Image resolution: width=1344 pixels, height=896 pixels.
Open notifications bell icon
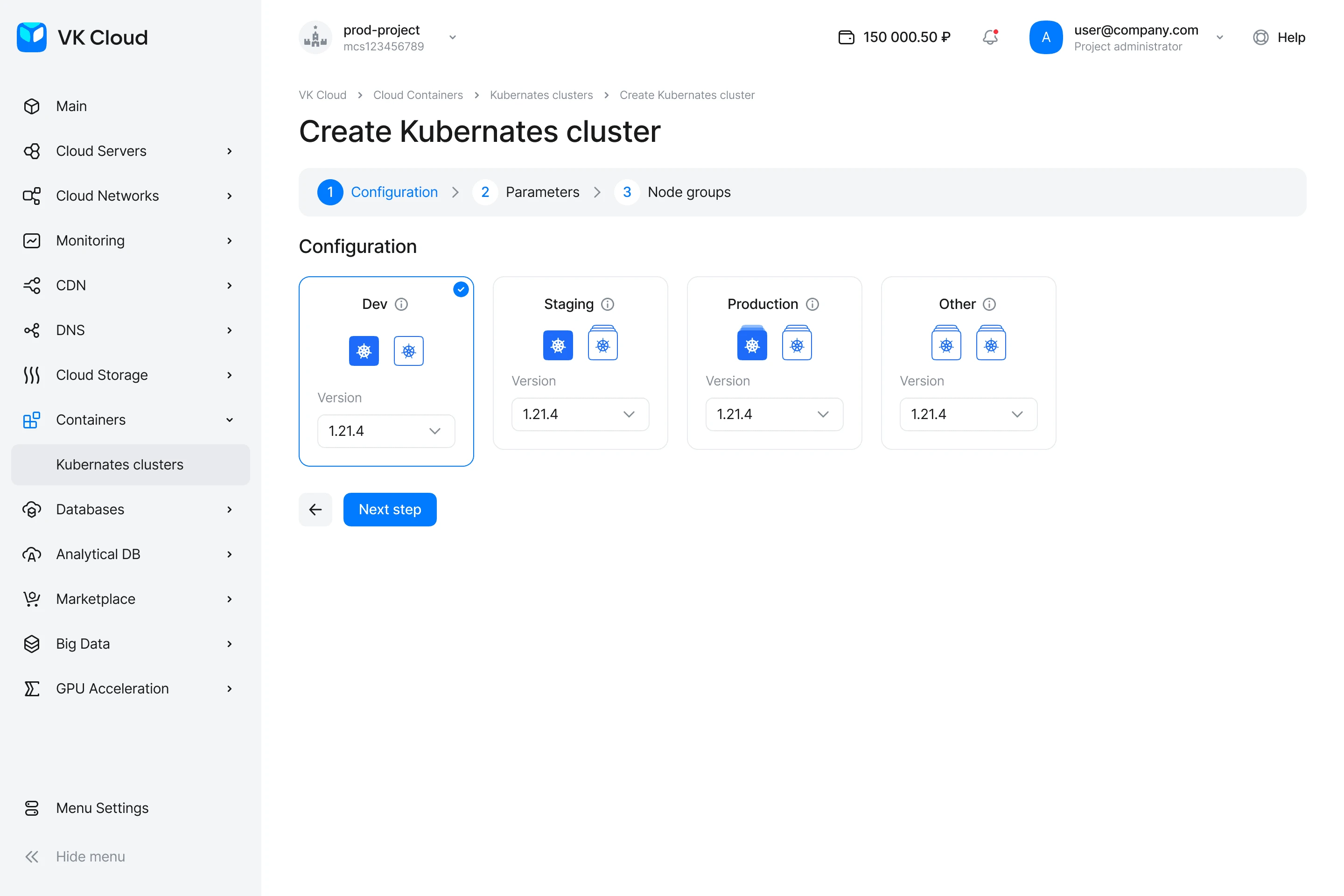pos(990,37)
